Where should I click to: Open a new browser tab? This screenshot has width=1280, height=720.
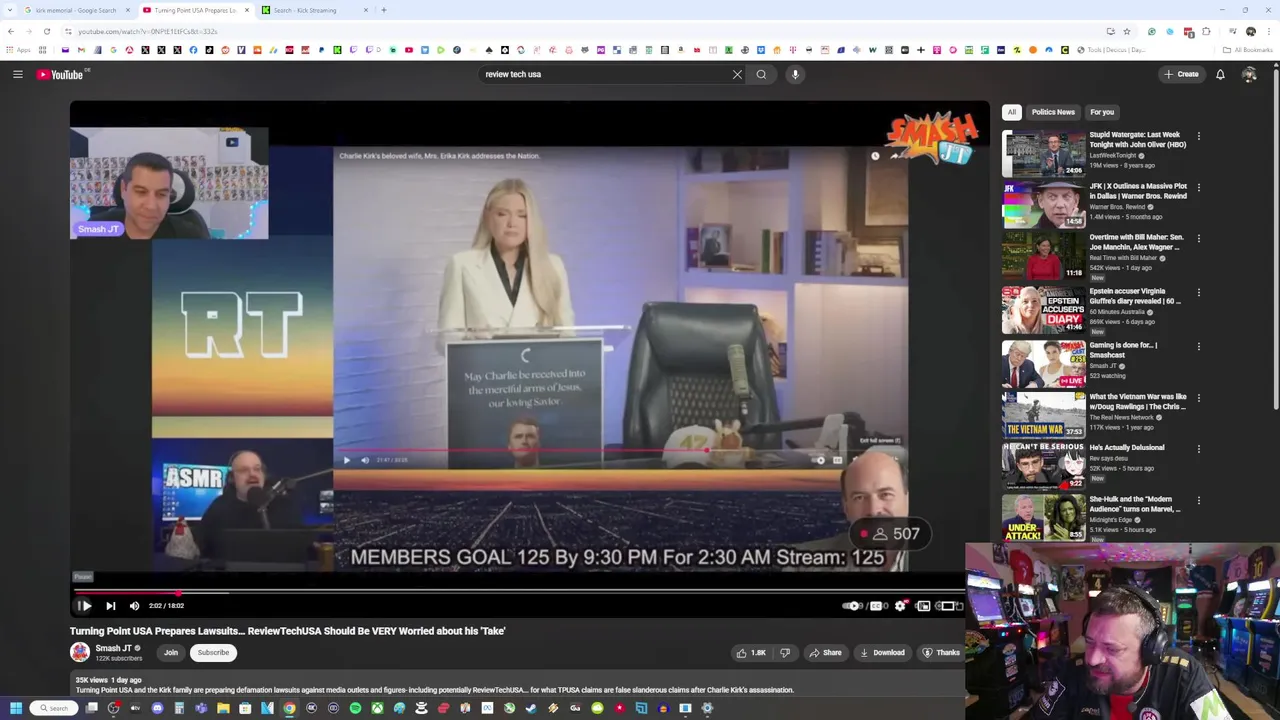coord(383,10)
